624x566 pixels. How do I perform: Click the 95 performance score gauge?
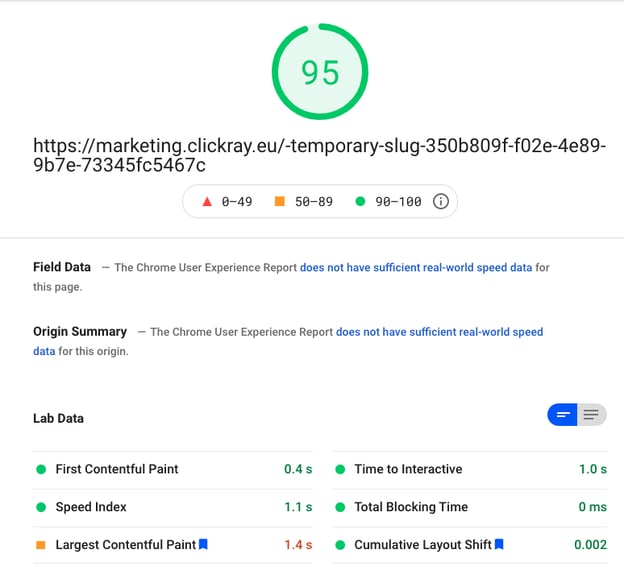click(x=320, y=72)
